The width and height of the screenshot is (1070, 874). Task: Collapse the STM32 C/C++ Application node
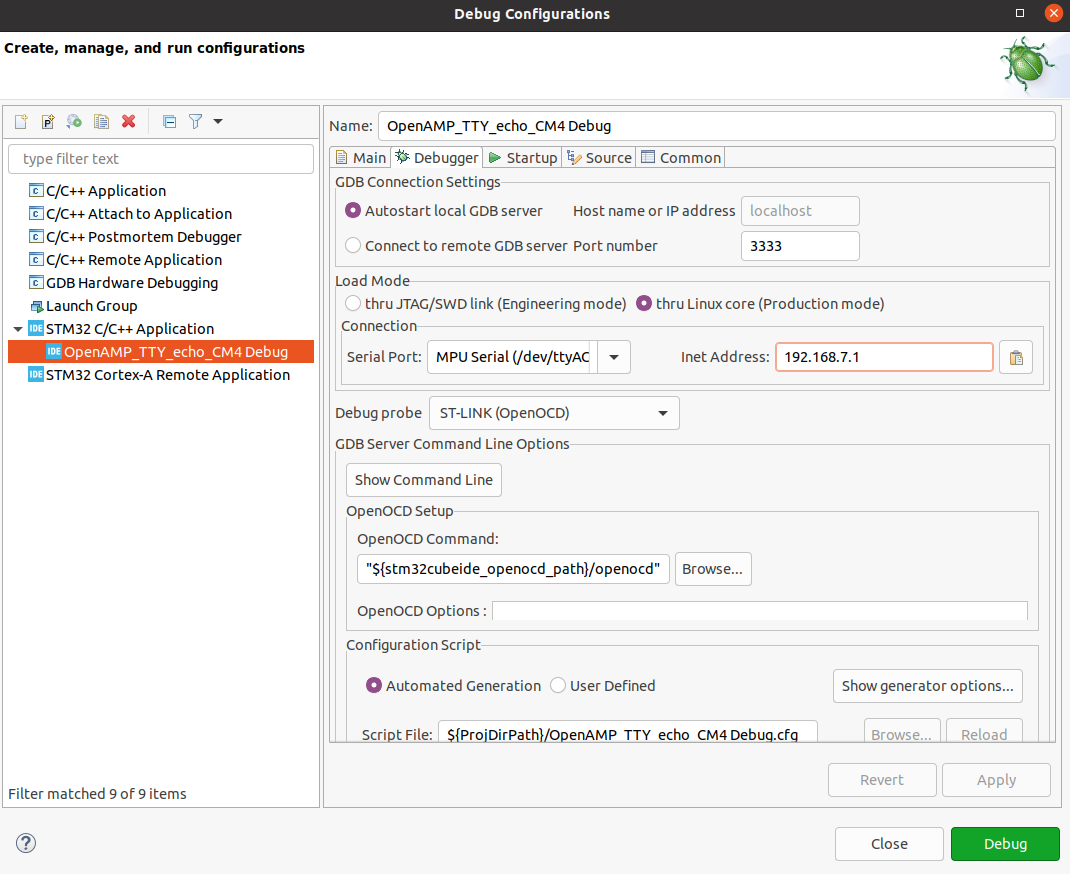pos(18,329)
